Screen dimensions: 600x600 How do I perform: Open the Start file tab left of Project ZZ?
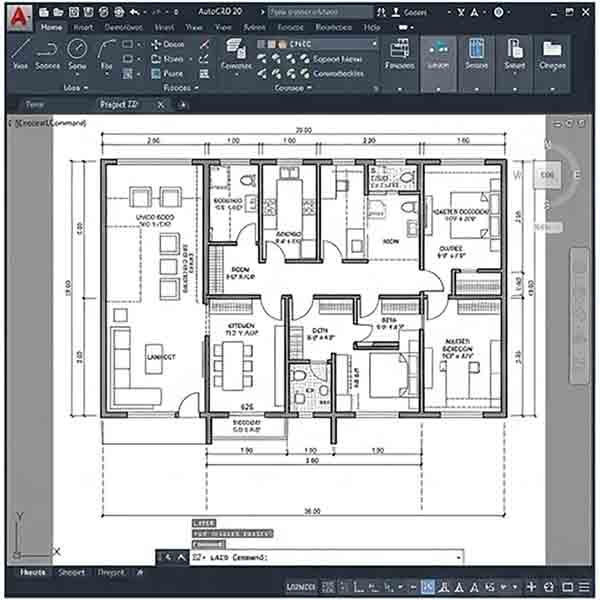[x=34, y=105]
